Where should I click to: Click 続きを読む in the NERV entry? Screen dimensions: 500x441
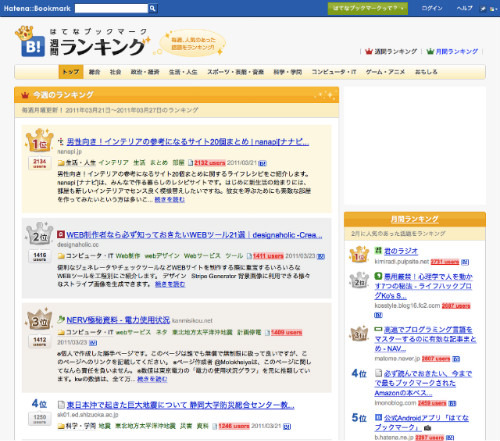click(152, 379)
